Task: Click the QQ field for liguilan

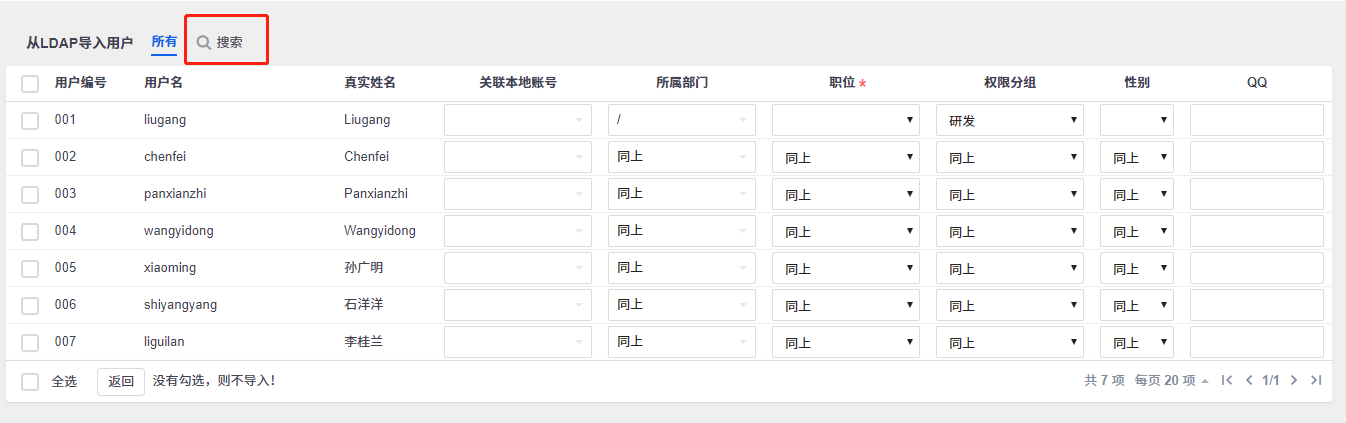Action: pyautogui.click(x=1256, y=342)
